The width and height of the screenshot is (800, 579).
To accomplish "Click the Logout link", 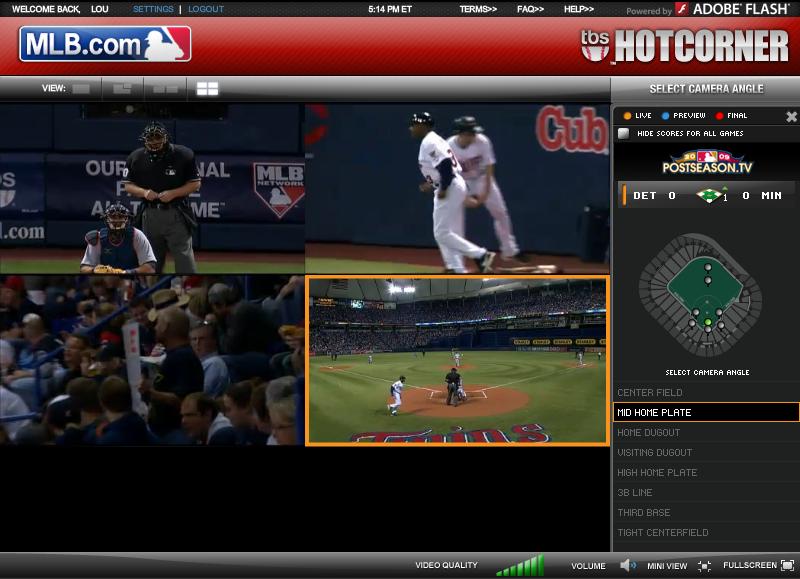I will coord(206,9).
